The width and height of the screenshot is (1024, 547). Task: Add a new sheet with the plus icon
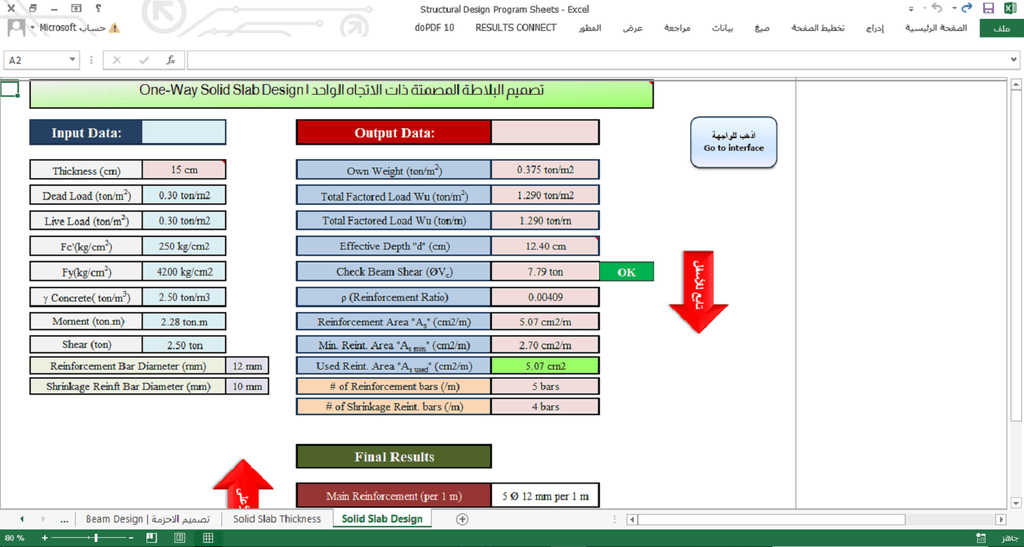pyautogui.click(x=462, y=519)
